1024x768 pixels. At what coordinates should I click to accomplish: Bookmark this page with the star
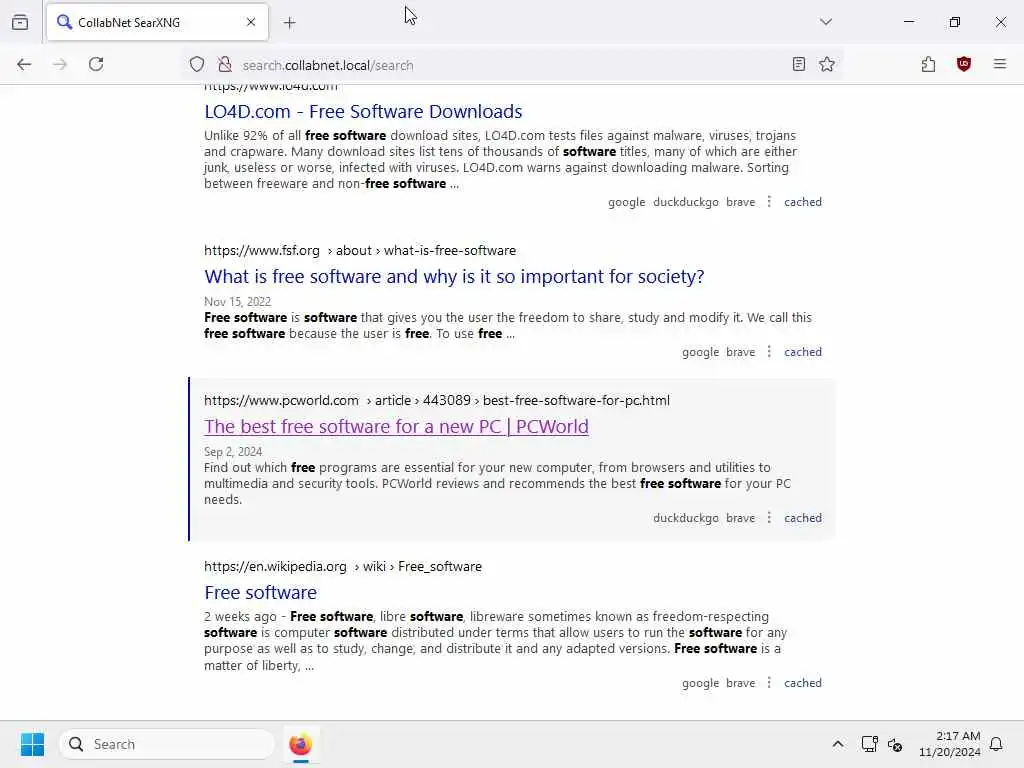pyautogui.click(x=827, y=64)
